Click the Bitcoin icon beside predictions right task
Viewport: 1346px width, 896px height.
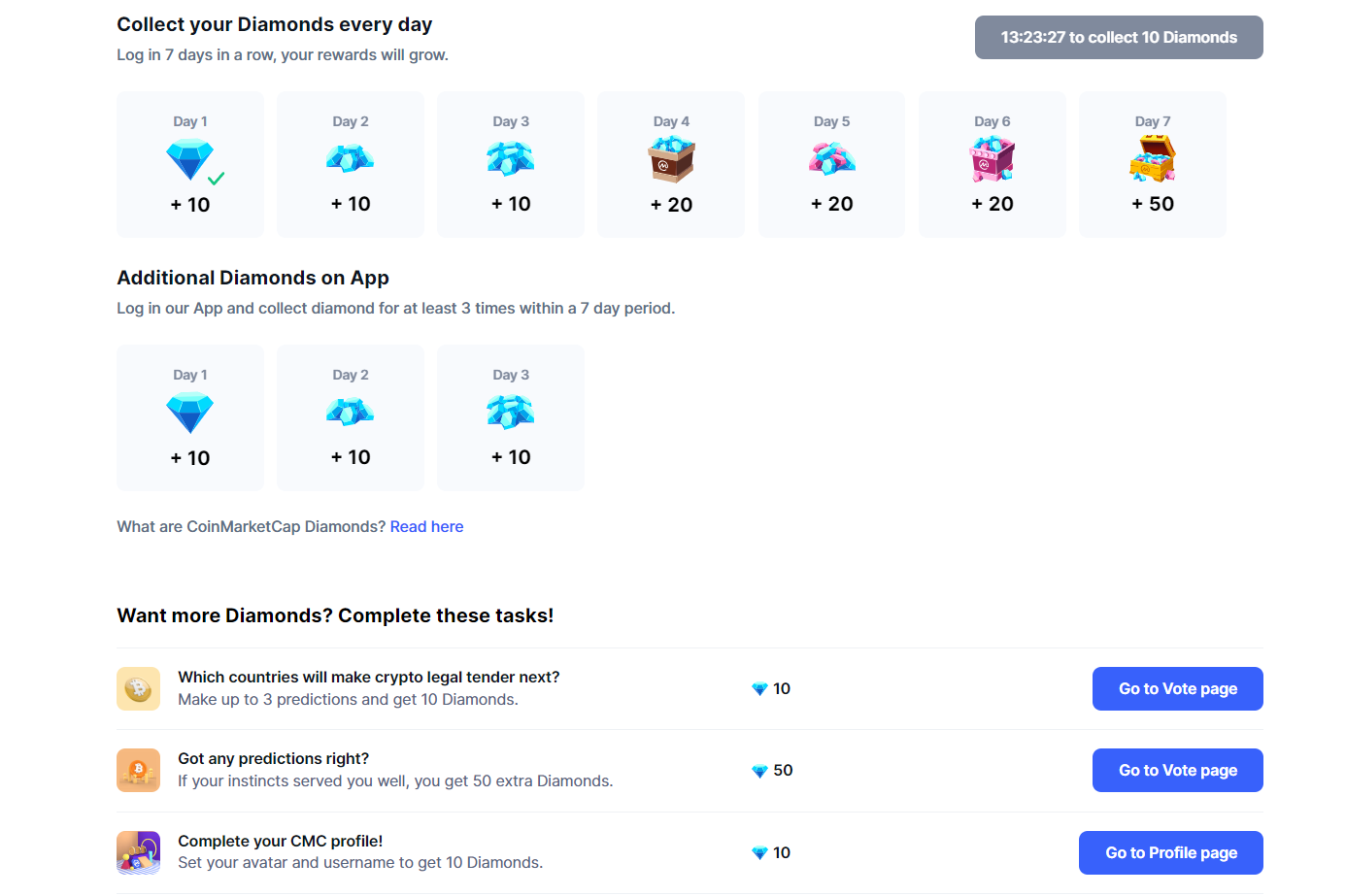click(138, 770)
